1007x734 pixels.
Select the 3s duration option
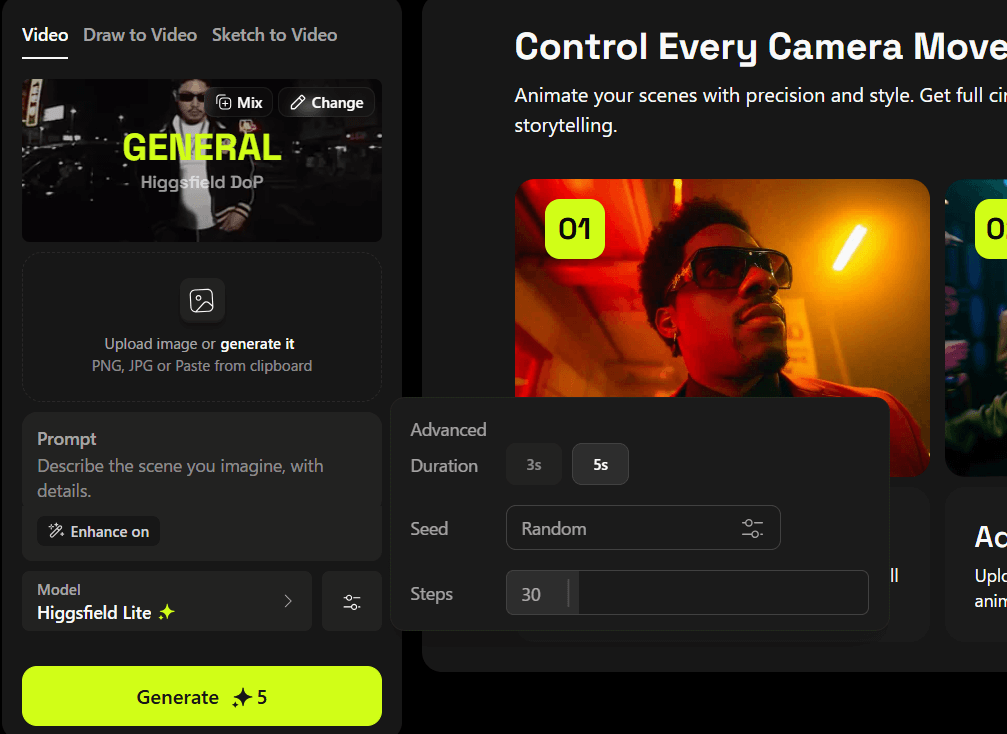[534, 465]
